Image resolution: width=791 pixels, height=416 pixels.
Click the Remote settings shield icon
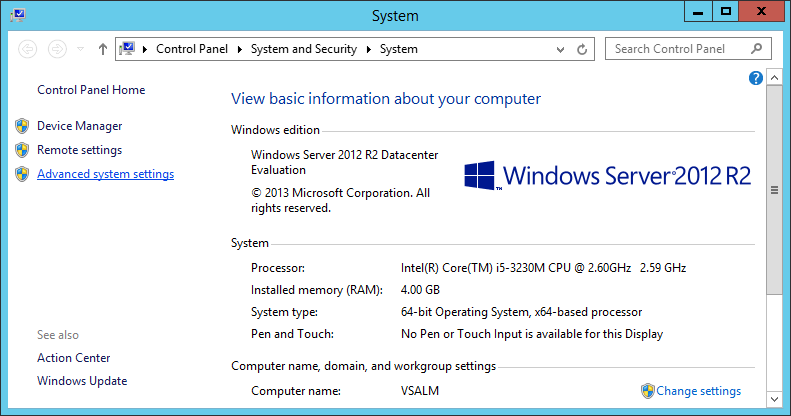[22, 150]
